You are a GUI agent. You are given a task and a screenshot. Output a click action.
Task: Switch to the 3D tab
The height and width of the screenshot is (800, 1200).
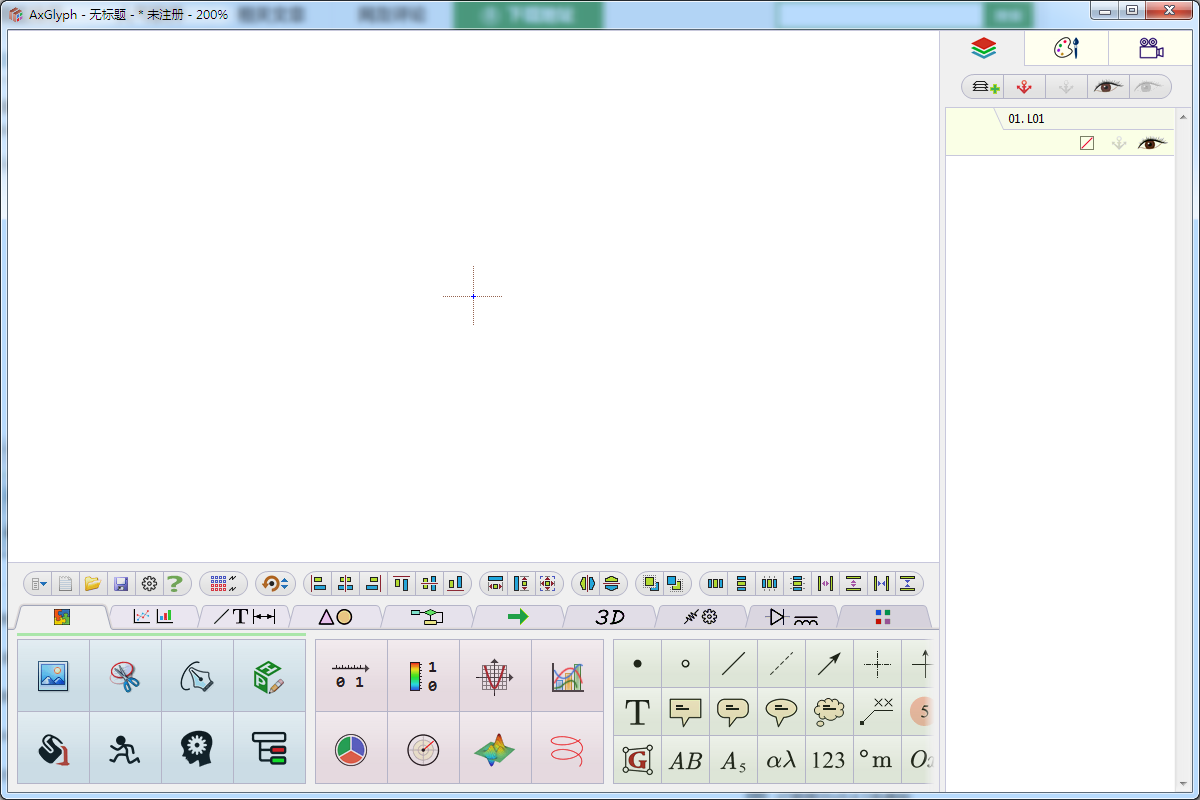point(610,617)
